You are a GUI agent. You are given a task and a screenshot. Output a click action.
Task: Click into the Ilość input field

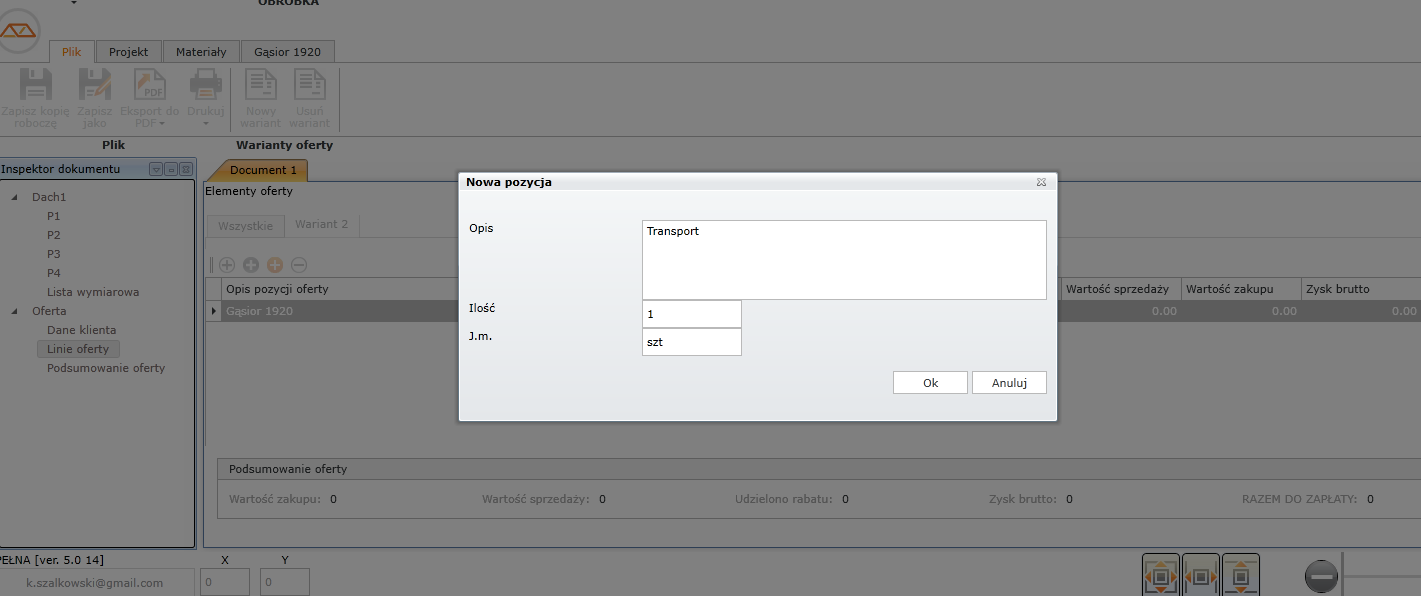pyautogui.click(x=691, y=314)
